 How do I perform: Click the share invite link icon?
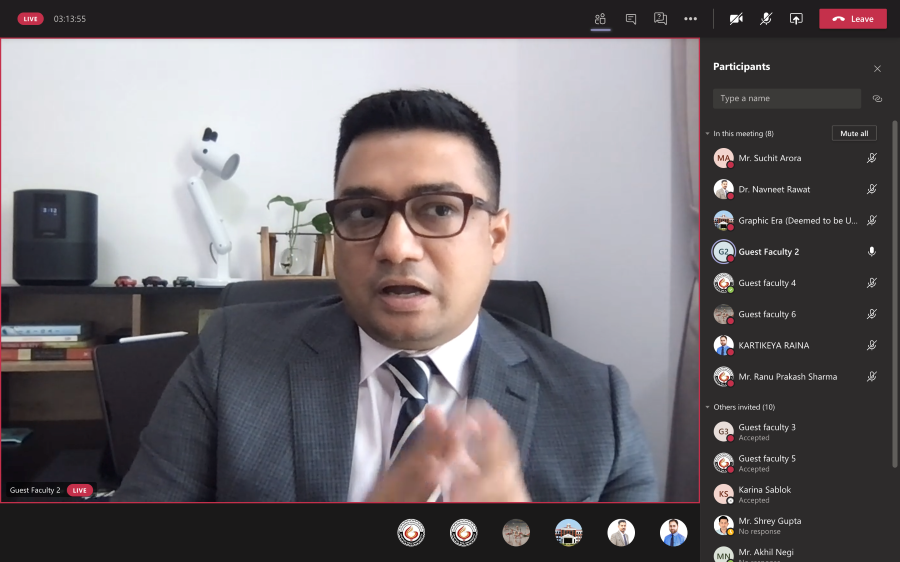click(877, 99)
